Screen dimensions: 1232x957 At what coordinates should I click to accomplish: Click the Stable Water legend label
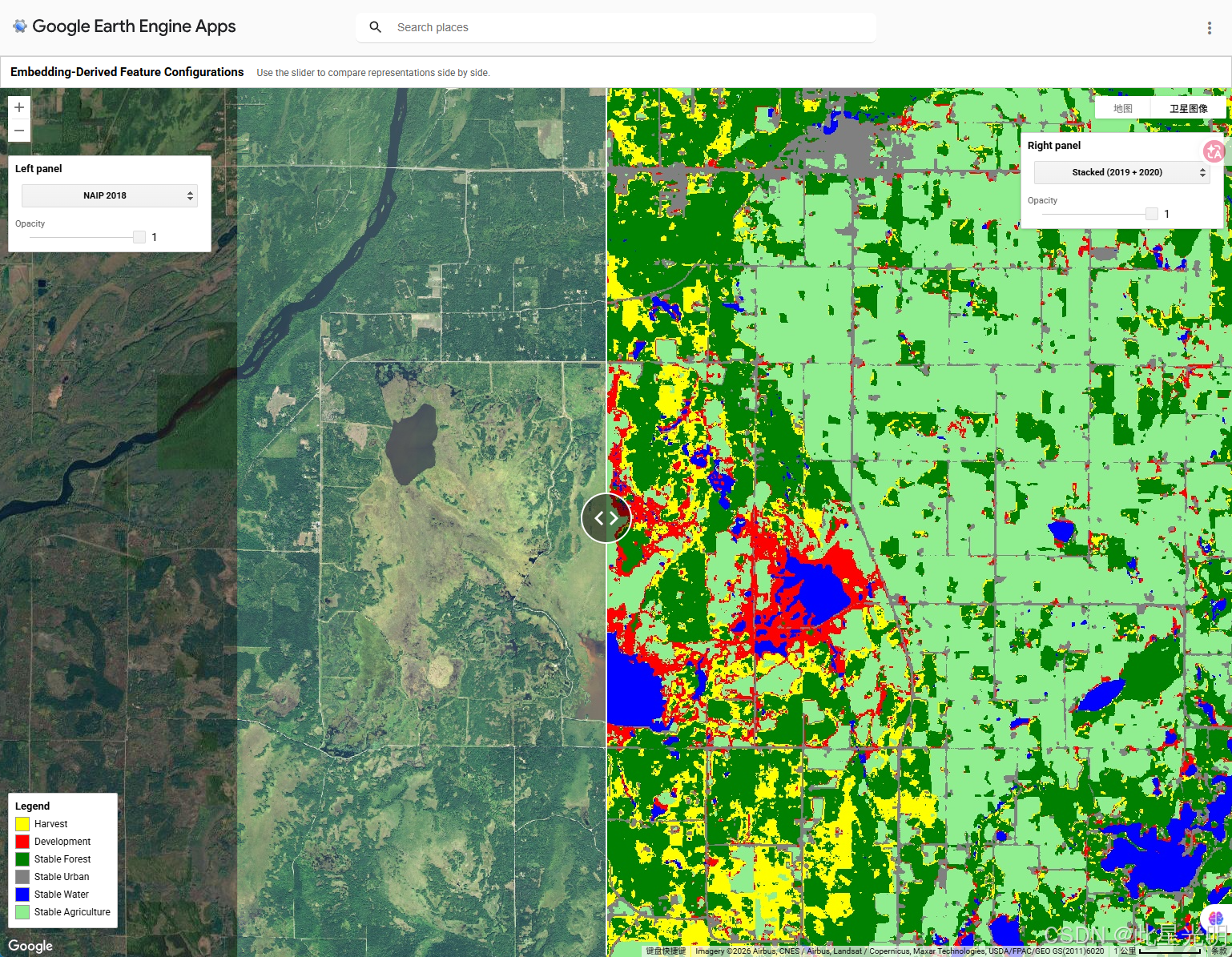tap(62, 895)
